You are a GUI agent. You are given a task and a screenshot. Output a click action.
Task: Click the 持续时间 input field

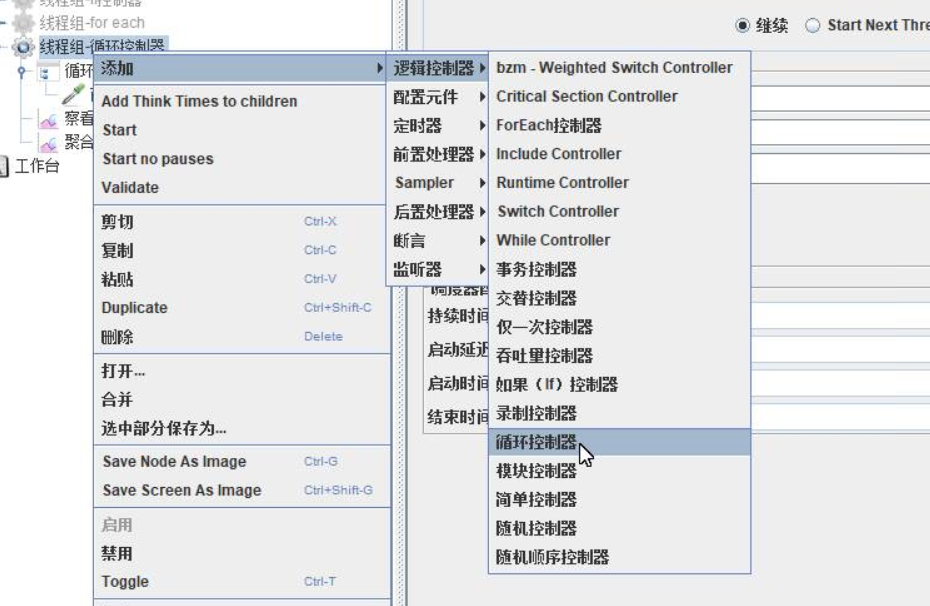click(x=840, y=316)
